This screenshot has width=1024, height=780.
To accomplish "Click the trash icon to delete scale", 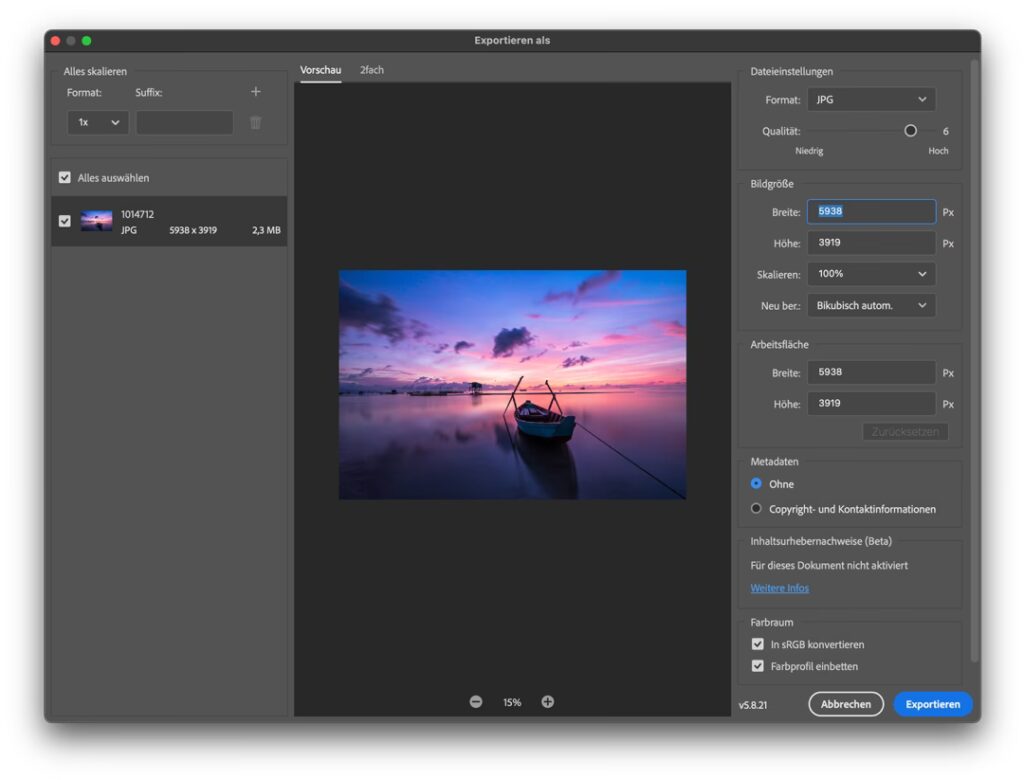I will pos(255,122).
